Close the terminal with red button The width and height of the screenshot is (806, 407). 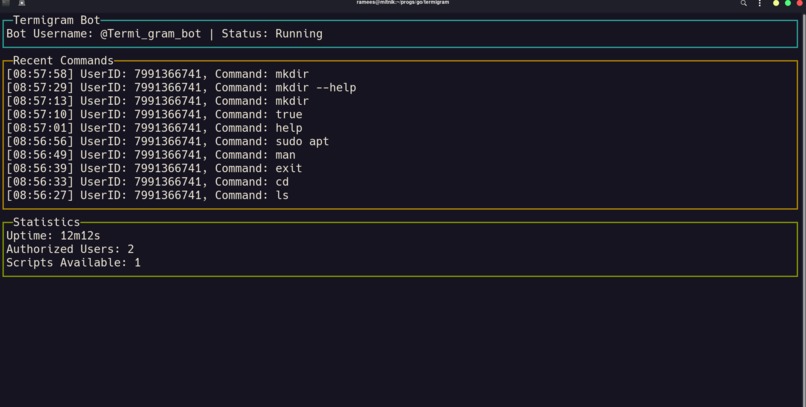coord(800,3)
